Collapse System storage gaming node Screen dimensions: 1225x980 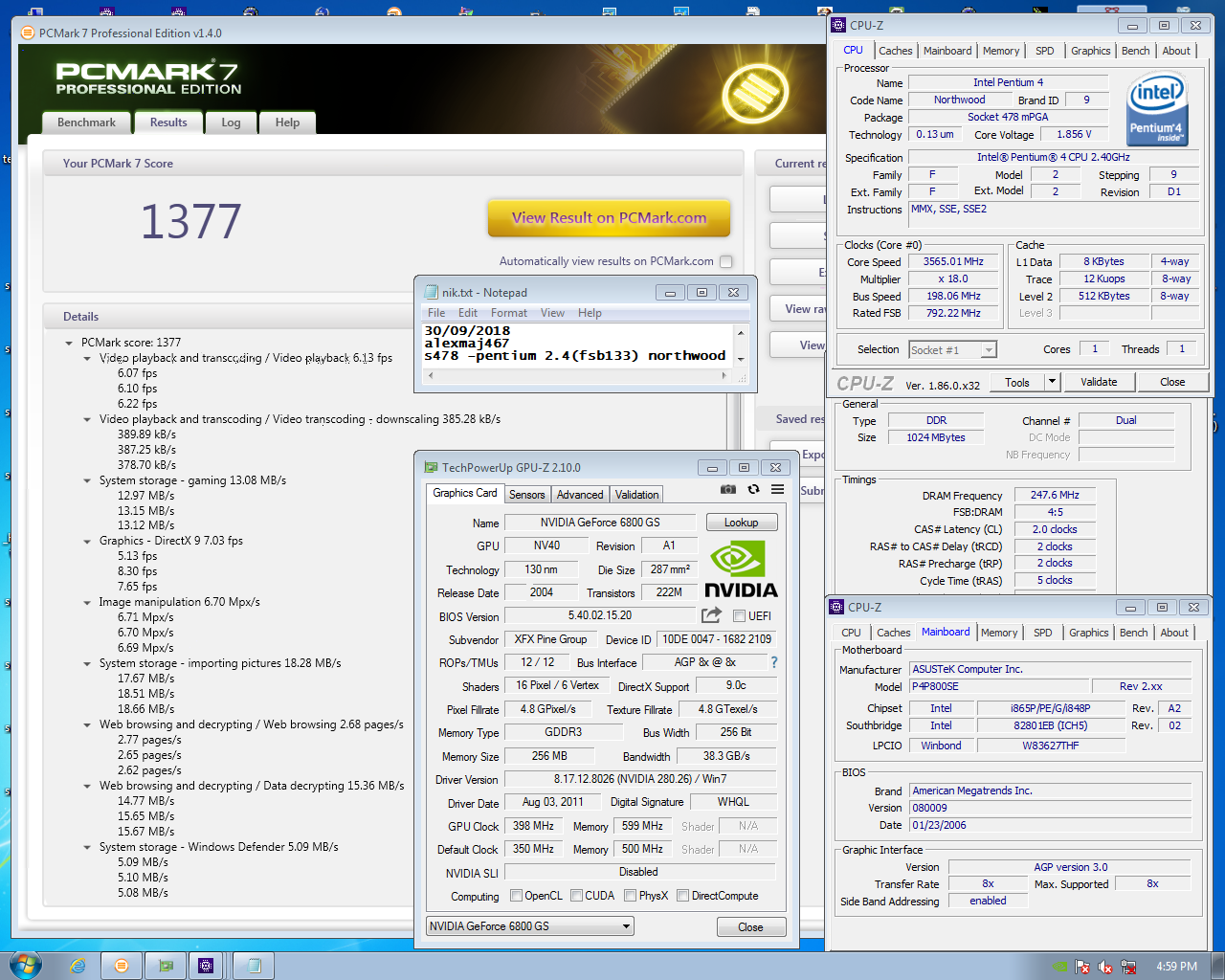[87, 480]
